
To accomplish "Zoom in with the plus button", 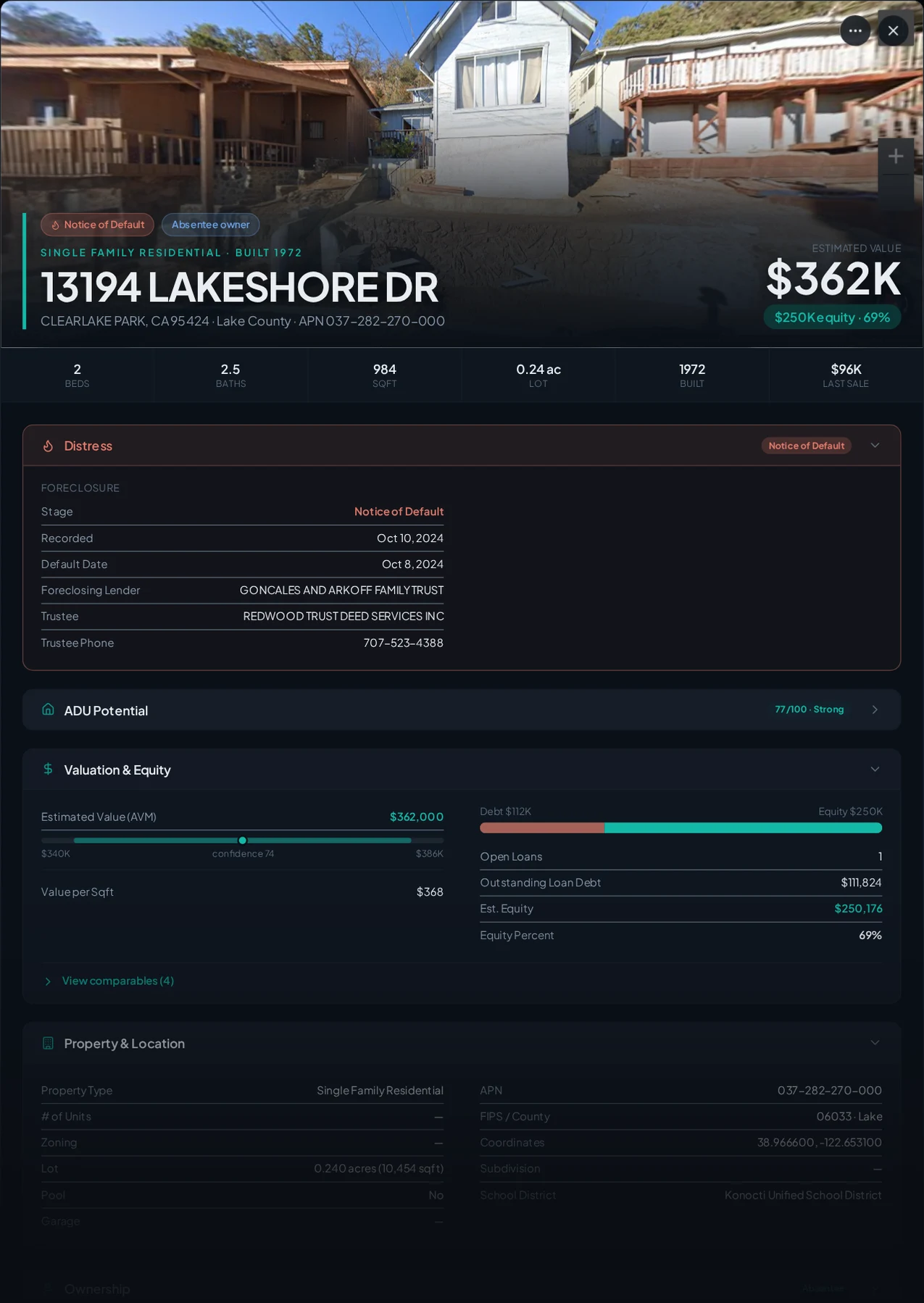I will pyautogui.click(x=896, y=156).
